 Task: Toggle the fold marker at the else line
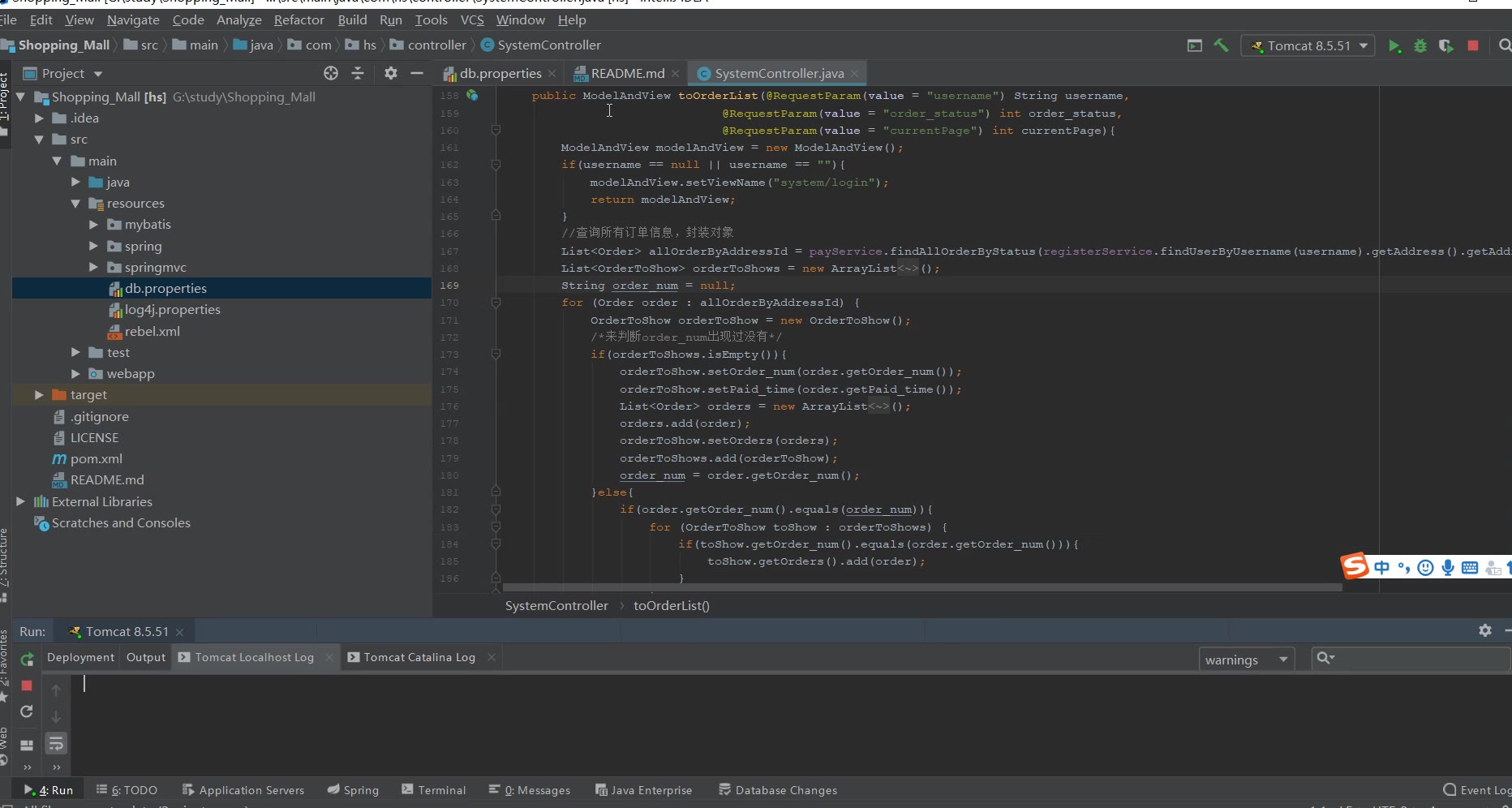(496, 492)
